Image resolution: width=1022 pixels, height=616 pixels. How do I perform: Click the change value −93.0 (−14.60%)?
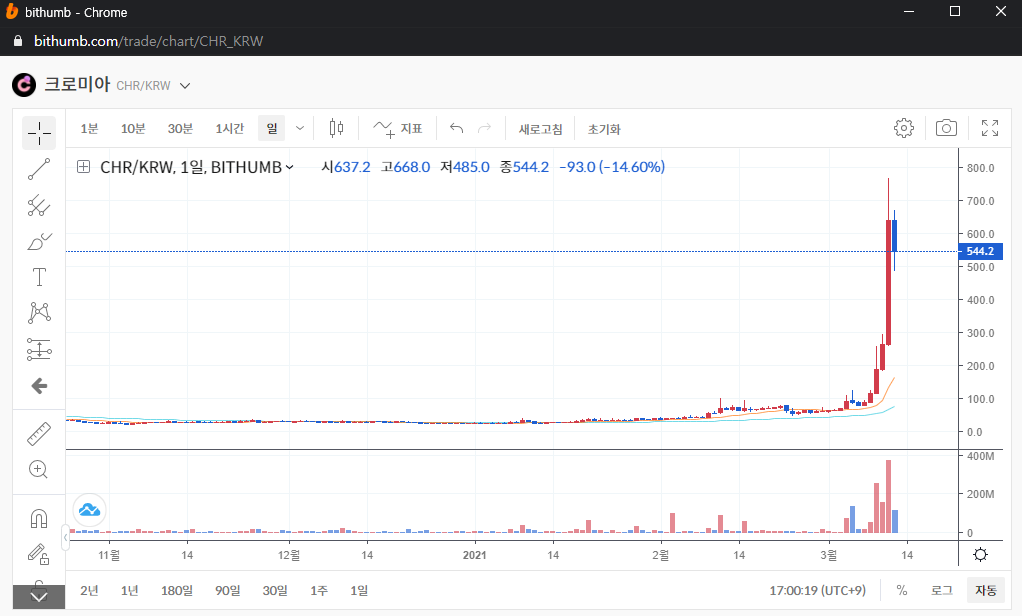coord(612,167)
